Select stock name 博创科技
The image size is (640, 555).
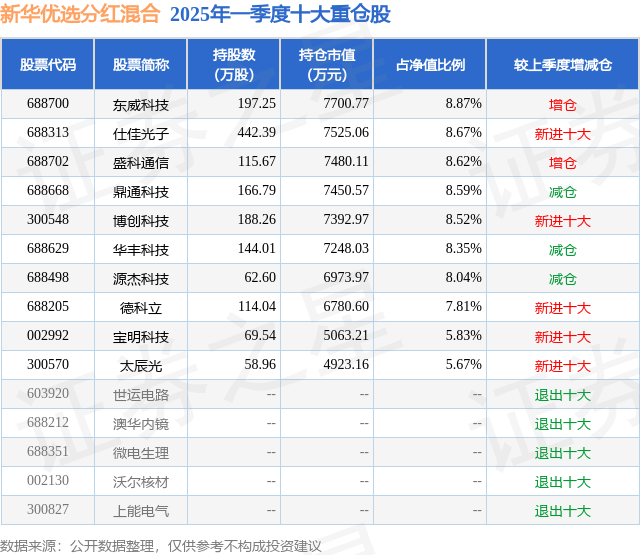(x=141, y=221)
